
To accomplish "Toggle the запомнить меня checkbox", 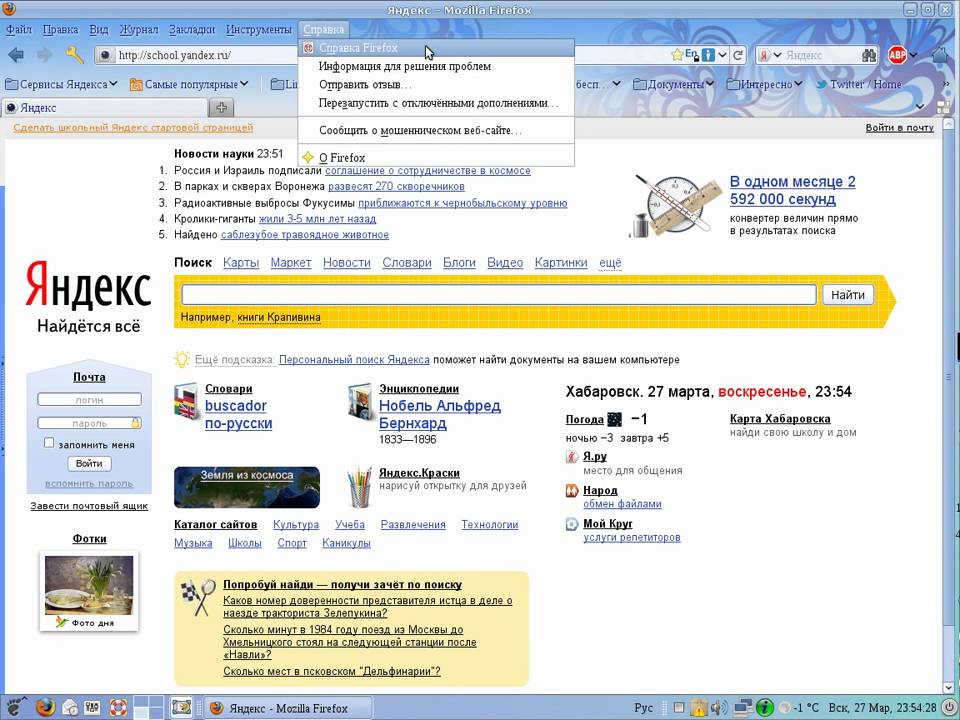I will tap(49, 443).
